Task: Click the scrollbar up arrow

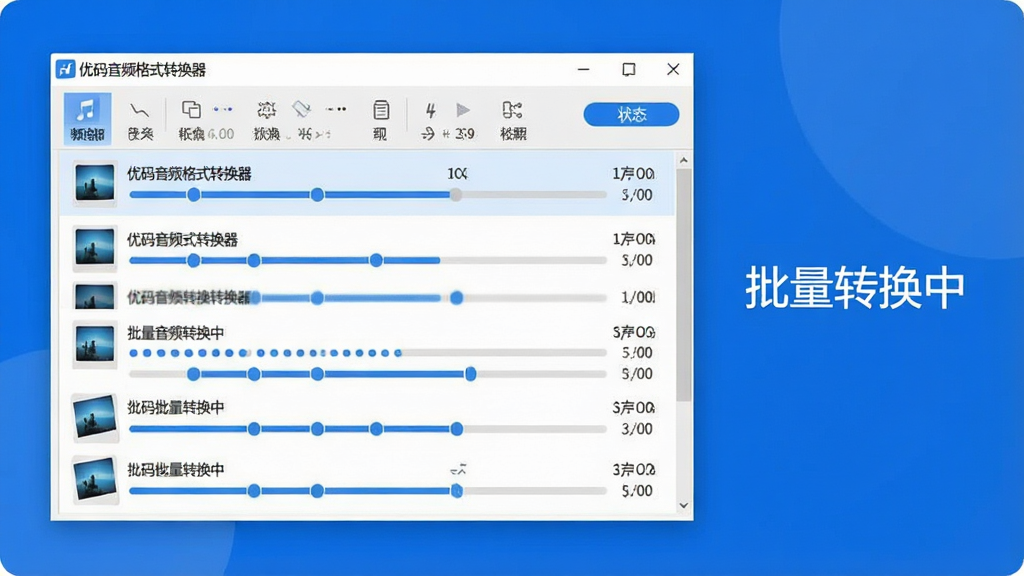Action: click(684, 160)
